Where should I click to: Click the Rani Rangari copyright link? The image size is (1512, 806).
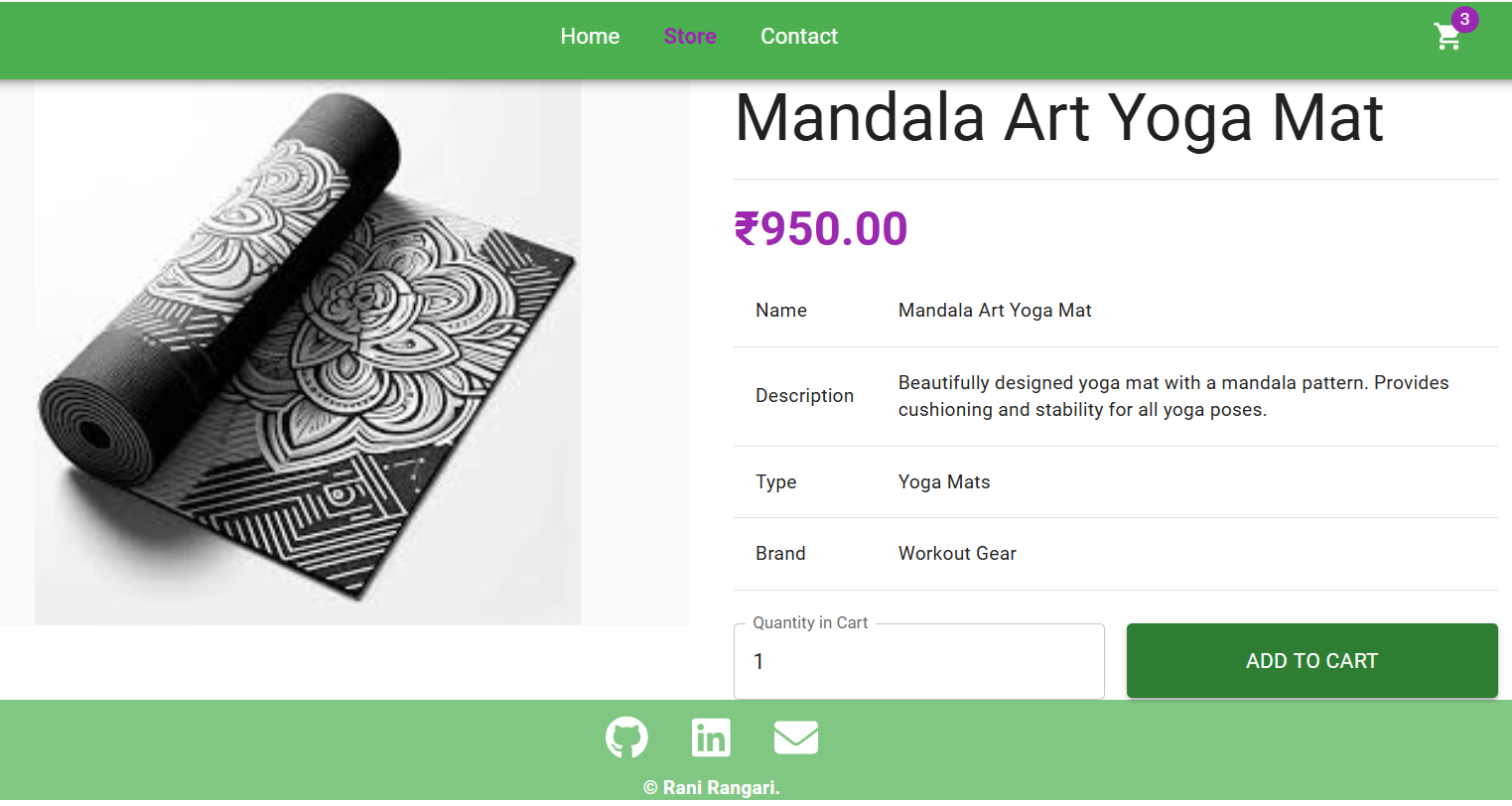pos(711,787)
